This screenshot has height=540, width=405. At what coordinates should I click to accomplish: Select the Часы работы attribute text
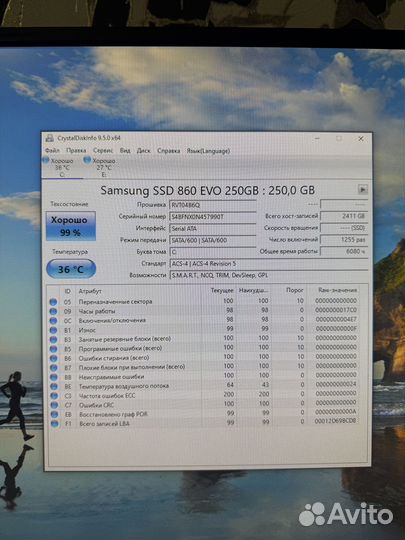(x=97, y=311)
